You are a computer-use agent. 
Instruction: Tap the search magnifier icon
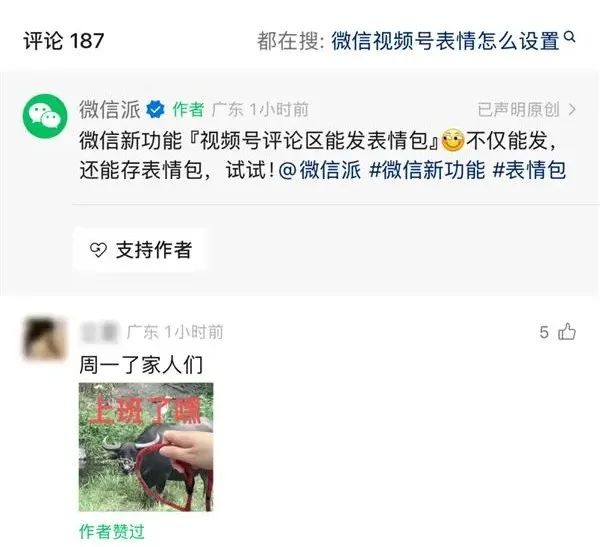pos(570,37)
